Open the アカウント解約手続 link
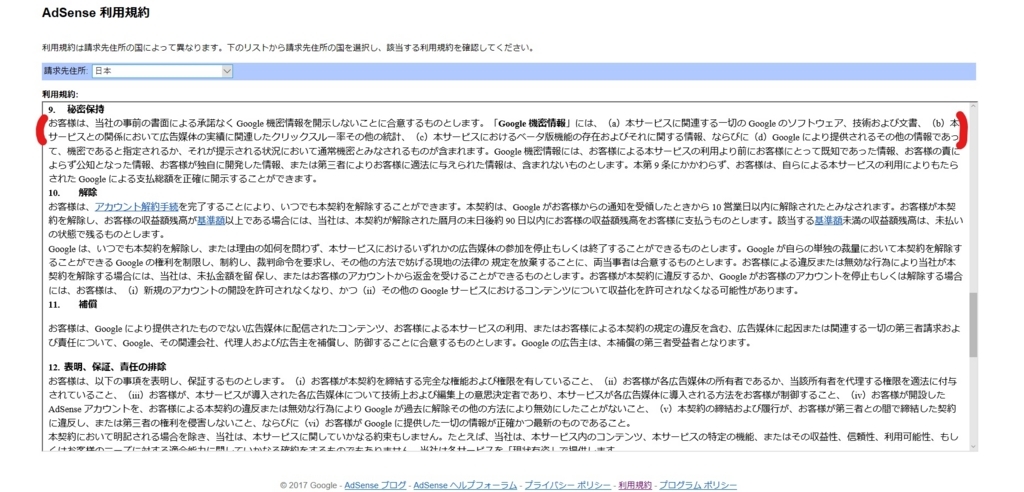Screen dimensions: 1024x492 coord(136,206)
